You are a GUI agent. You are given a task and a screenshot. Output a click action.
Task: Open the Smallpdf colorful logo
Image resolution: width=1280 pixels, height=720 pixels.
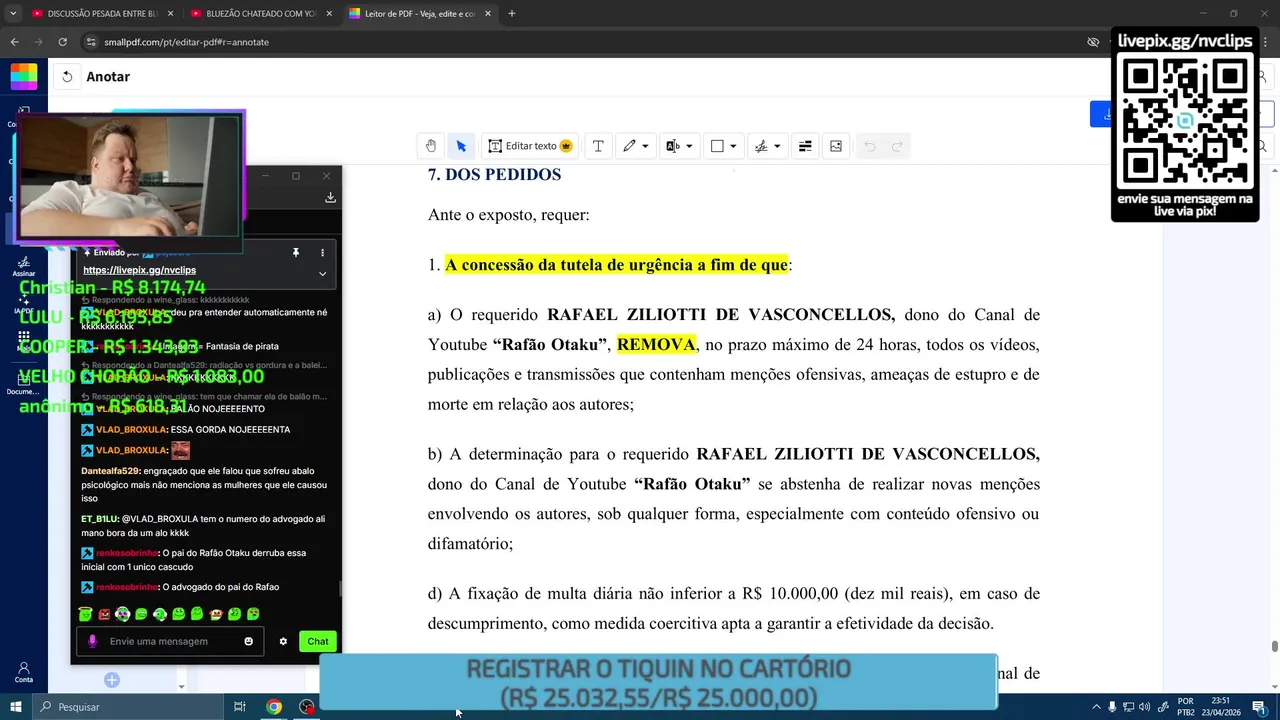tap(24, 77)
